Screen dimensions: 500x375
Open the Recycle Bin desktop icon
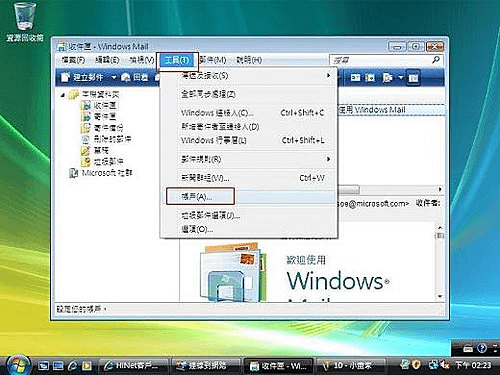25,22
